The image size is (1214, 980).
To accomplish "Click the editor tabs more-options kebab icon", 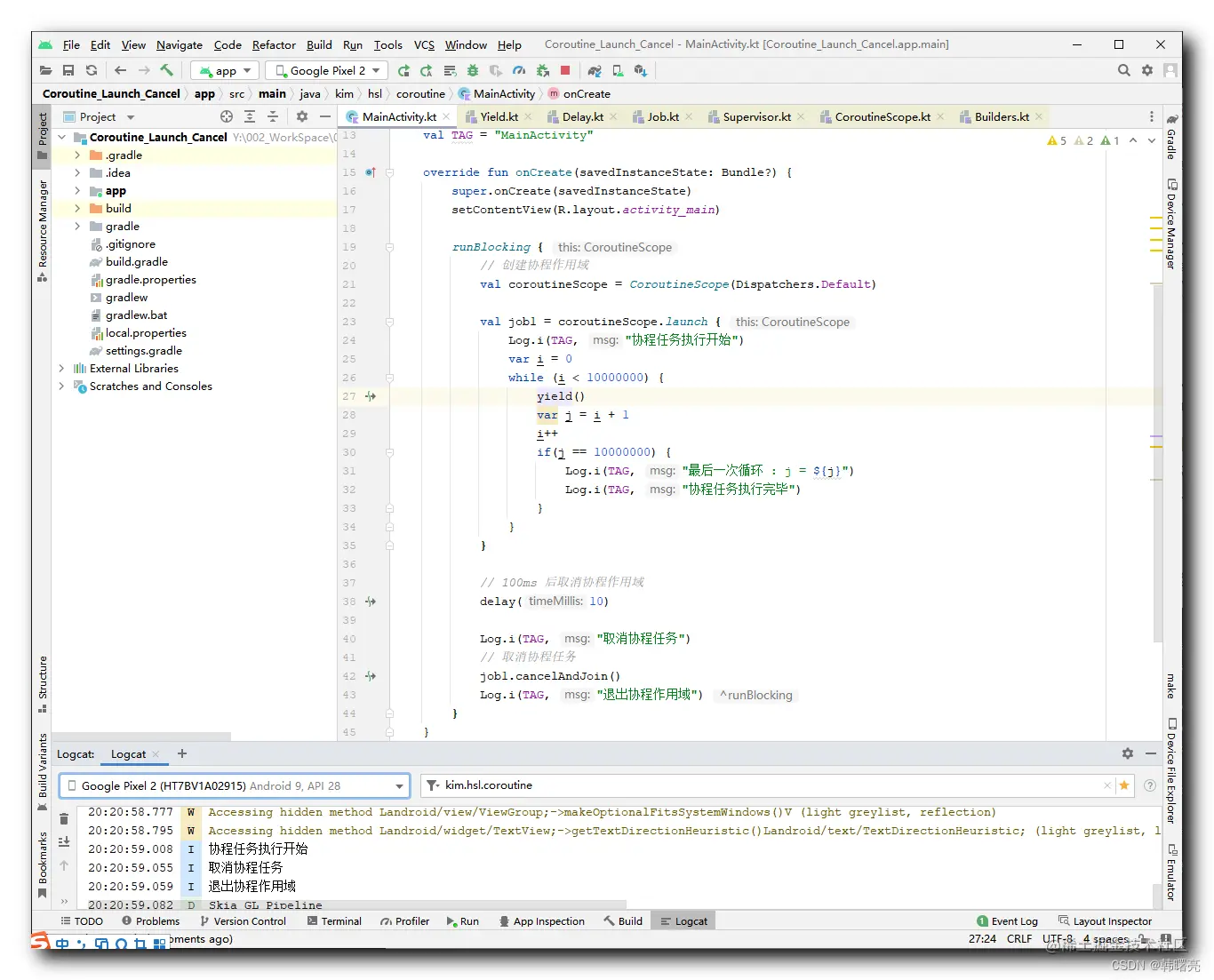I will 1152,116.
